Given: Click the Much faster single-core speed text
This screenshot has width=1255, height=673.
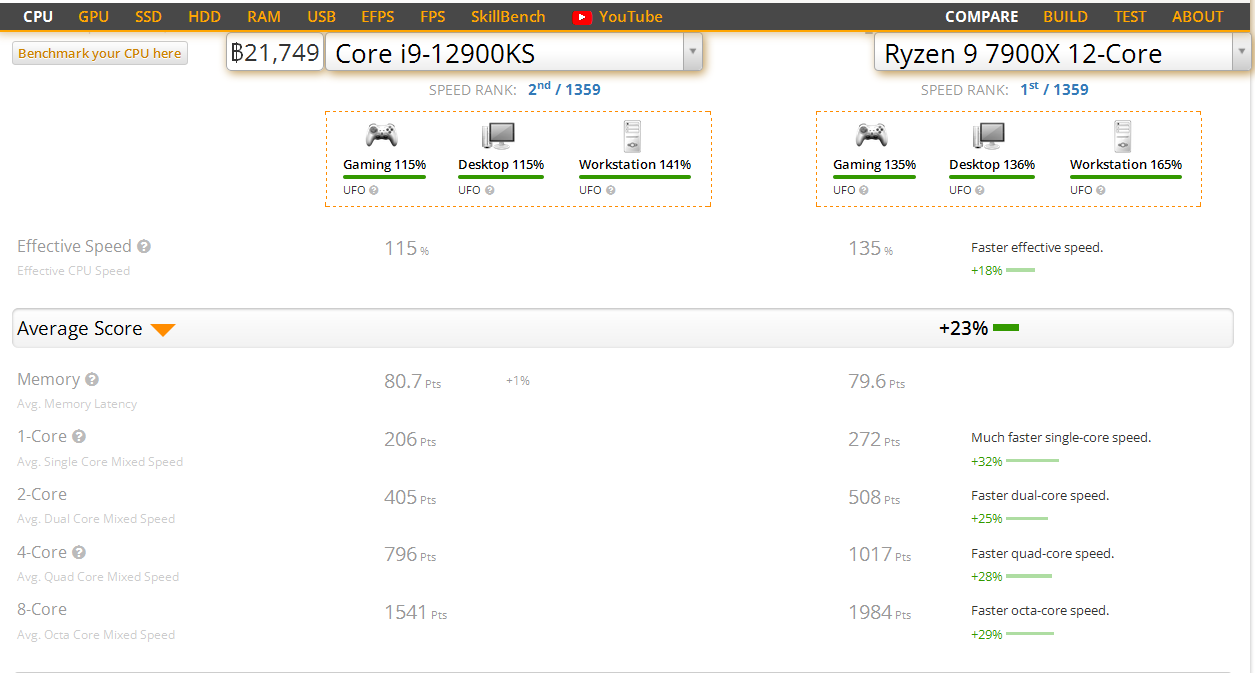Looking at the screenshot, I should [x=1061, y=437].
